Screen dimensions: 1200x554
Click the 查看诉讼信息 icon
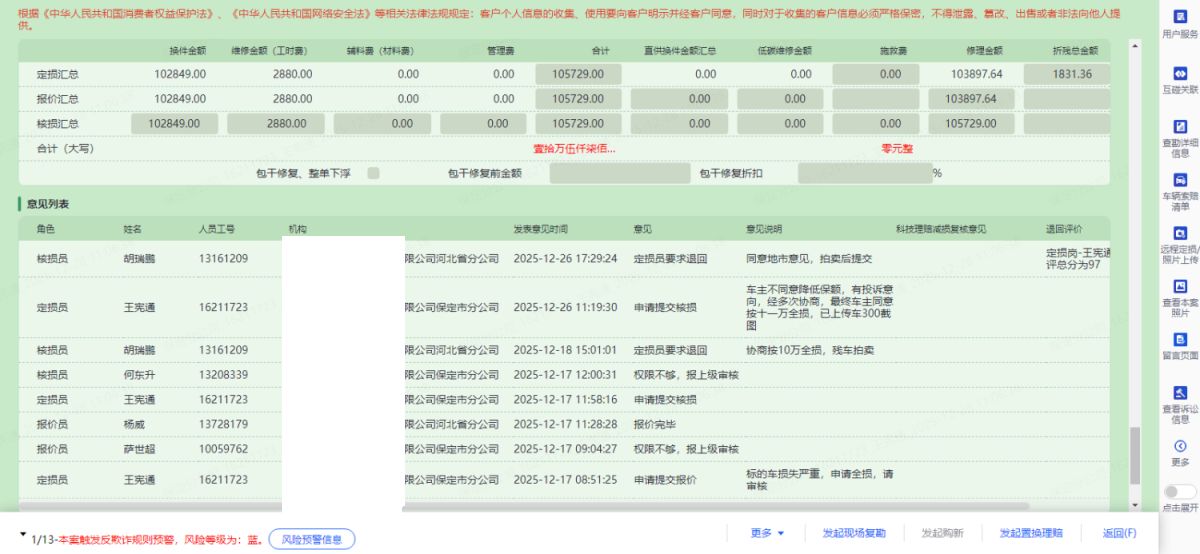[1180, 393]
